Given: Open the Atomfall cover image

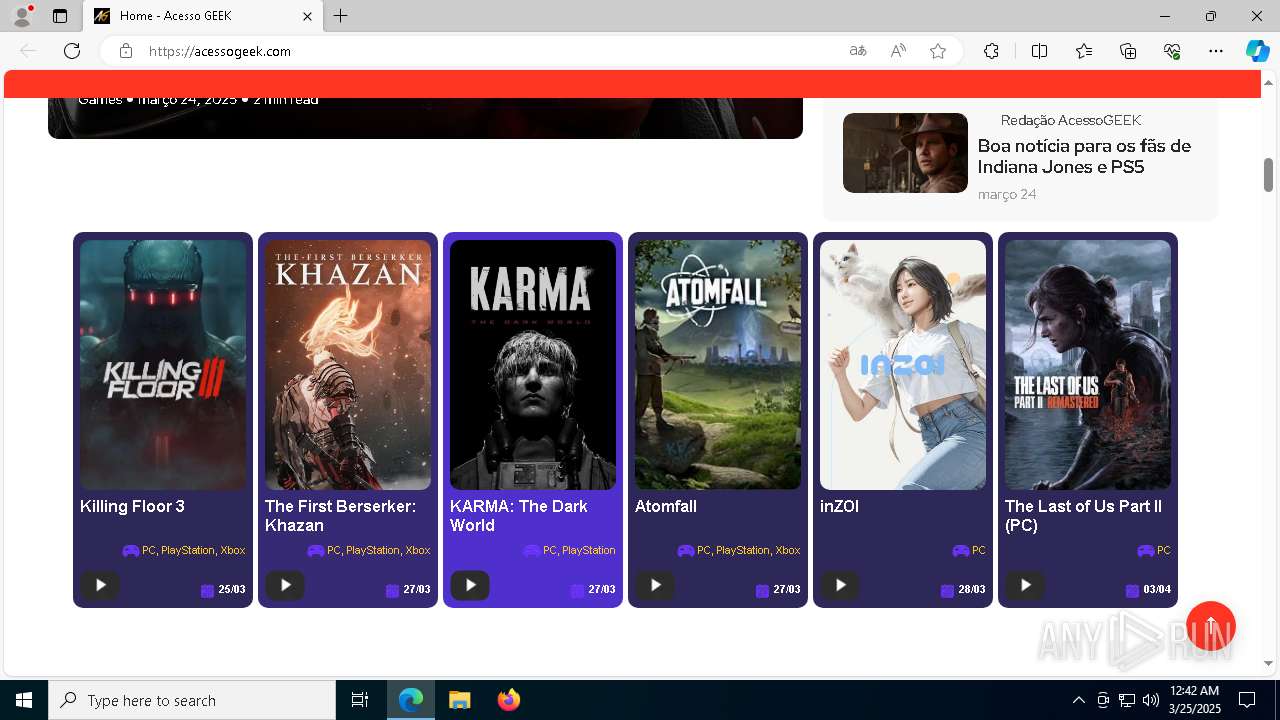Looking at the screenshot, I should (718, 365).
